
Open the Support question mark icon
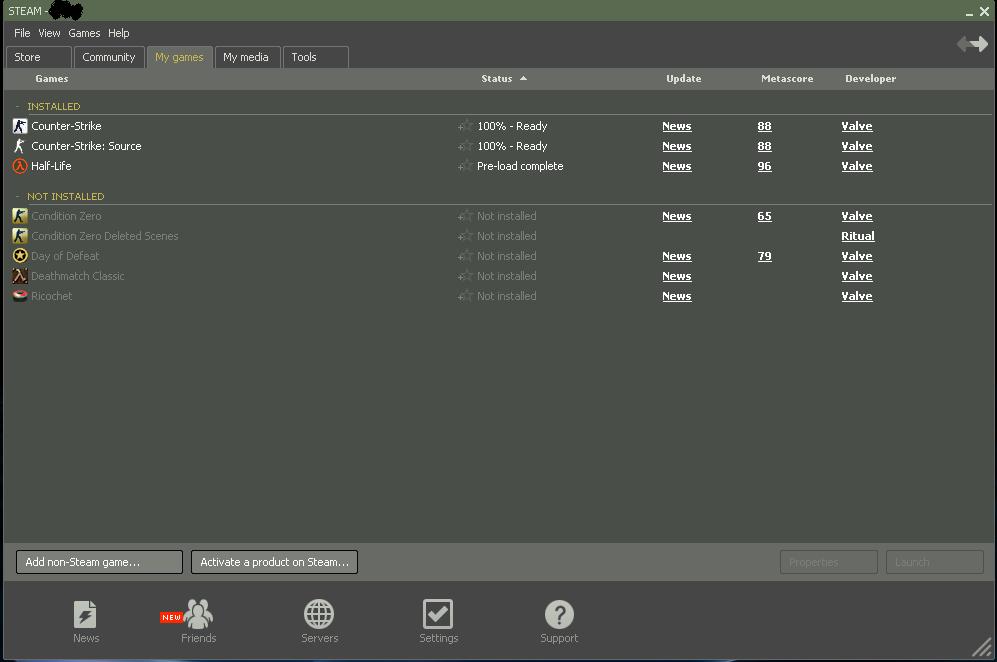pos(560,614)
